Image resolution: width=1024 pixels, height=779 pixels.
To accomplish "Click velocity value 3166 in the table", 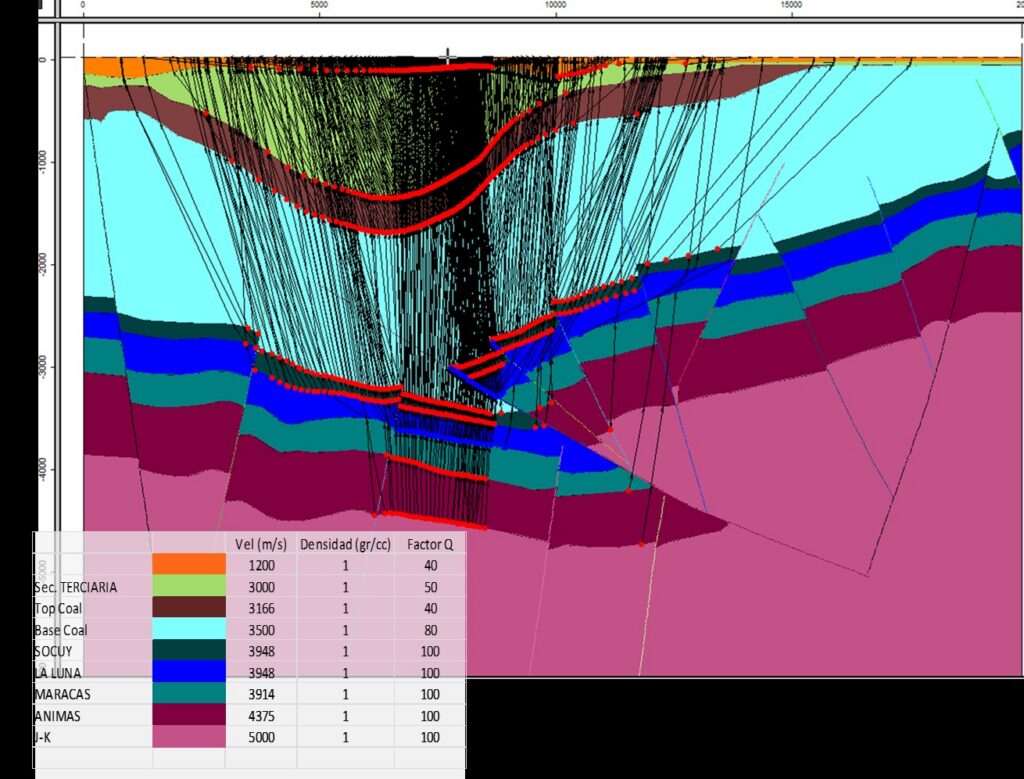I will click(x=261, y=609).
